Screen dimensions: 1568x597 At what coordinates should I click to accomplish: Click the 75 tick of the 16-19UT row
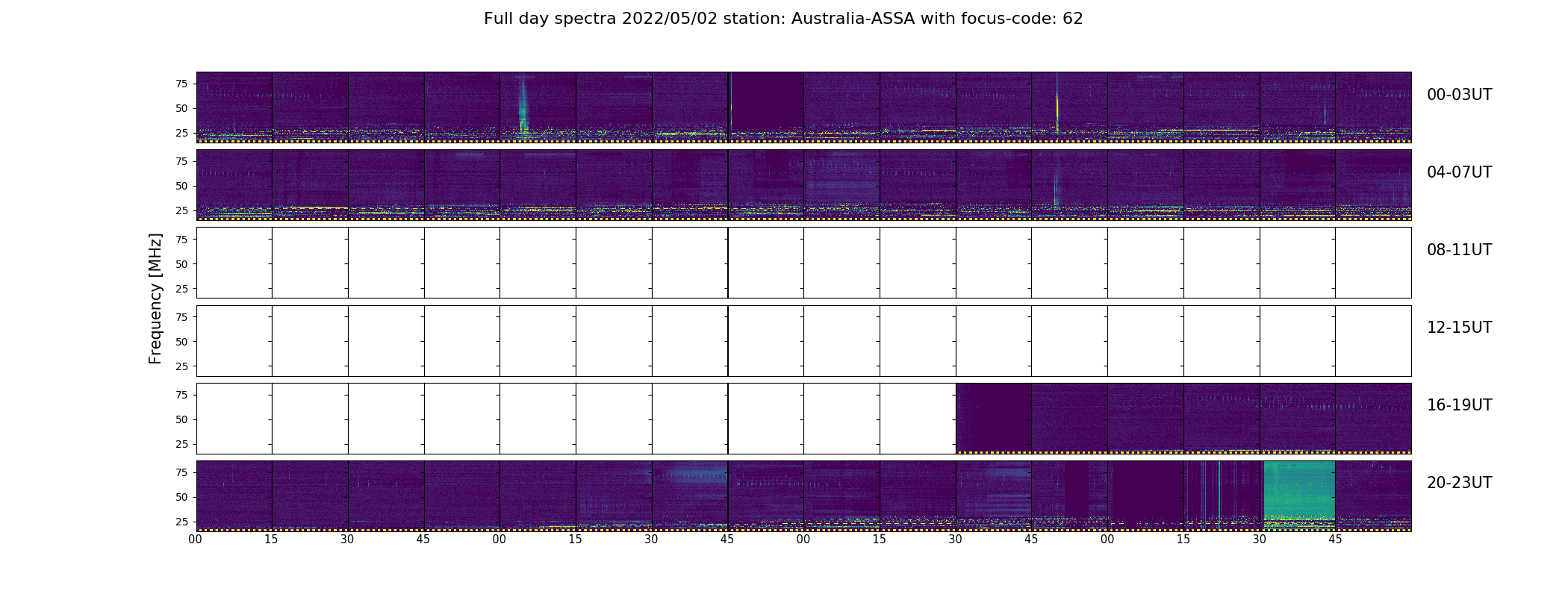[181, 395]
